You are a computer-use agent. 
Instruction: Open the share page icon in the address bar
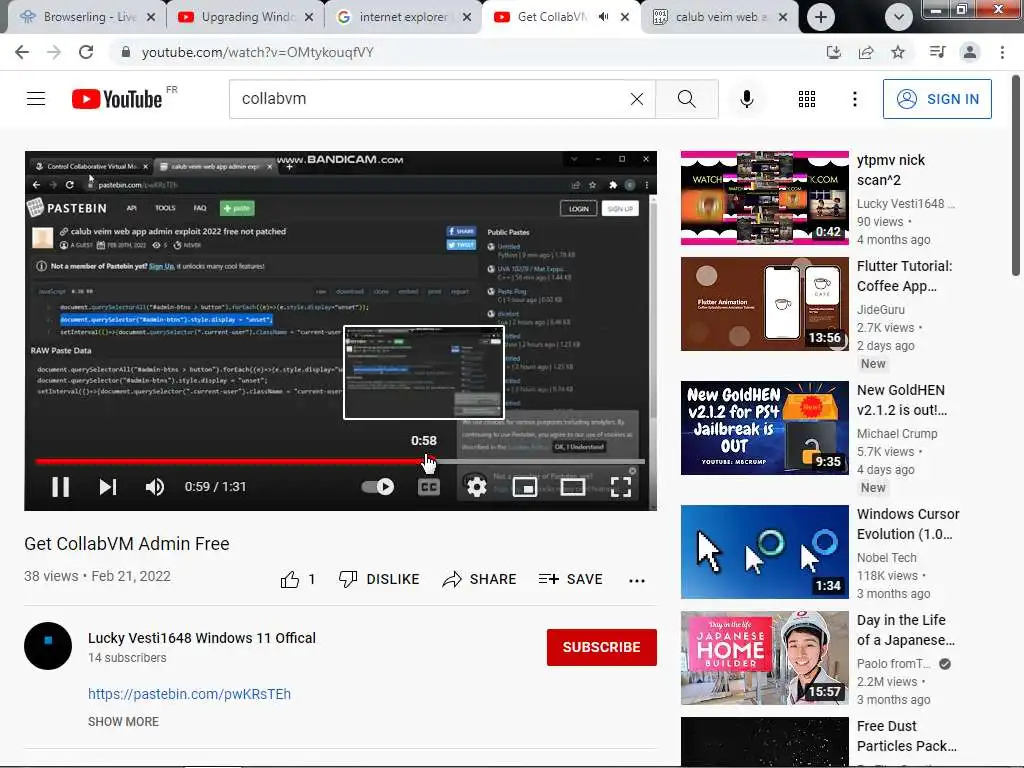[x=866, y=52]
